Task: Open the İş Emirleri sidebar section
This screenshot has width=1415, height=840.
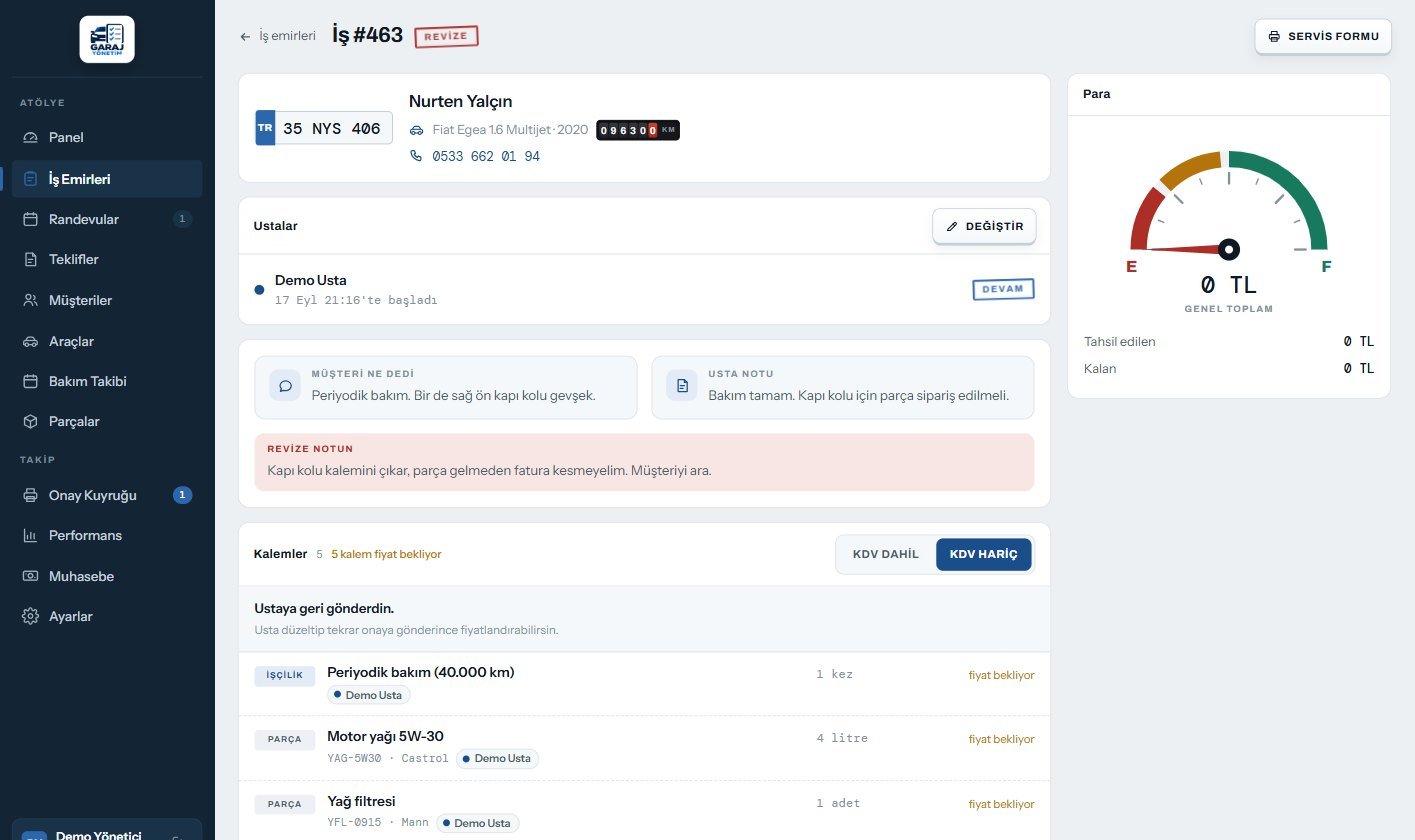Action: coord(107,179)
